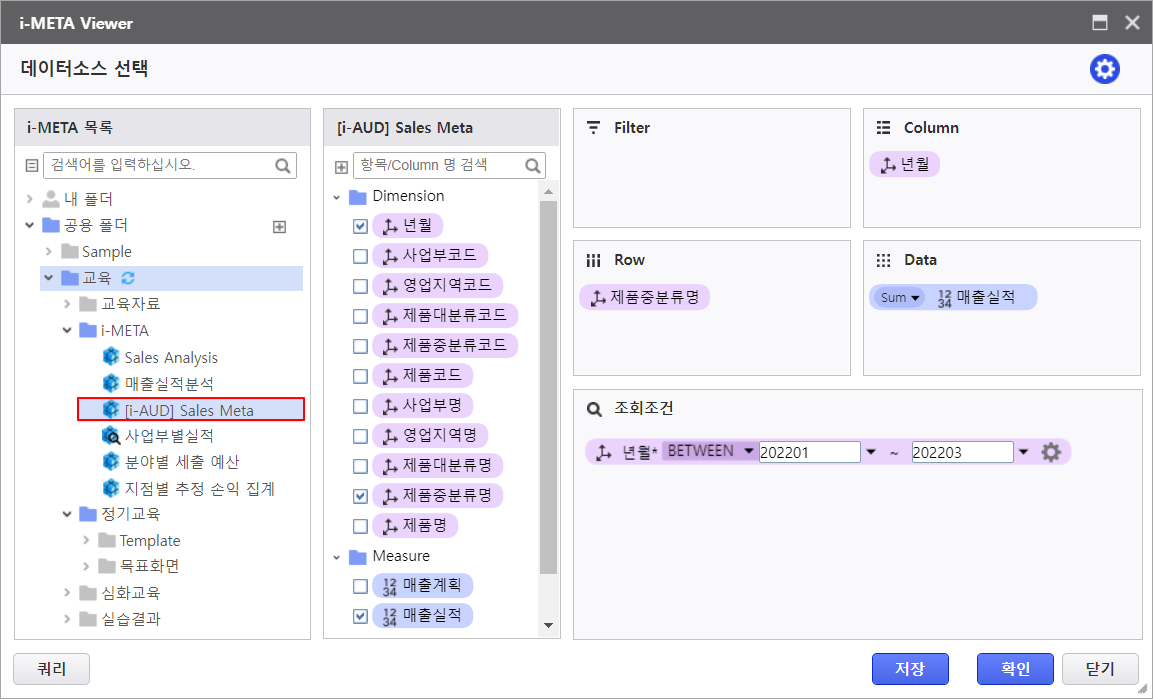
Task: Click the refresh icon next to 교육 folder
Action: pyautogui.click(x=127, y=278)
